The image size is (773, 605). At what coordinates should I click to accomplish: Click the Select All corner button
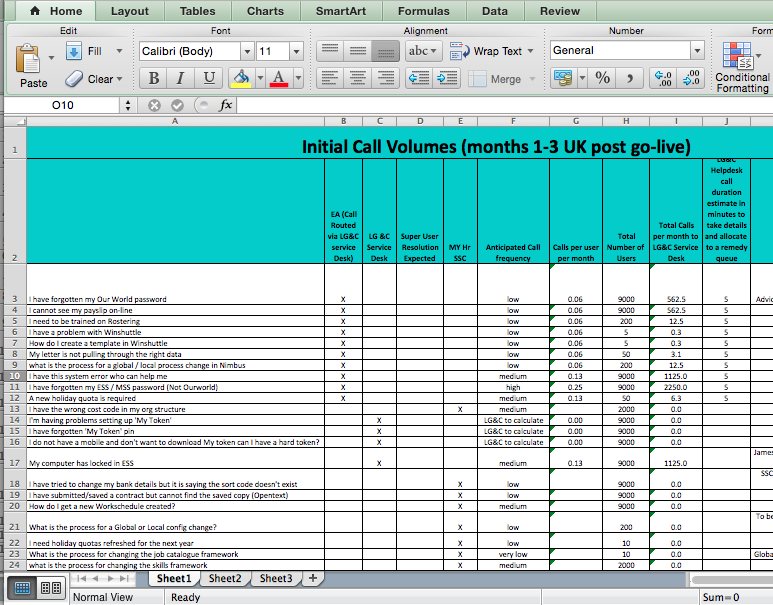15,121
